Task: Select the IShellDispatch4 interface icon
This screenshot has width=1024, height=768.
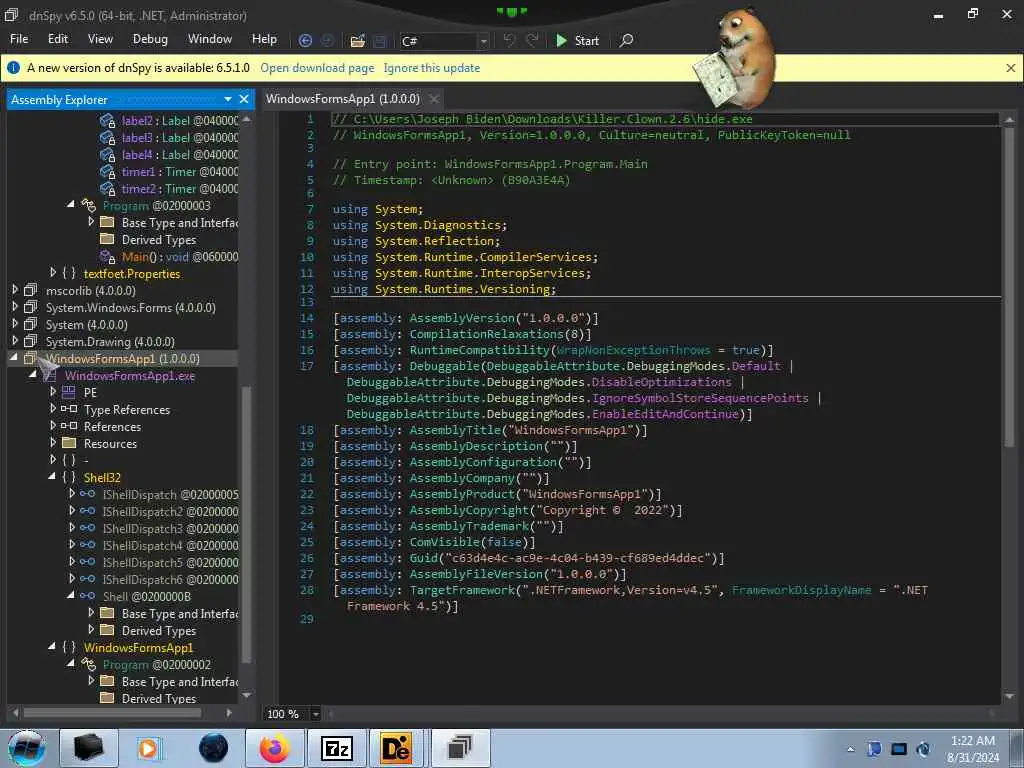Action: (x=88, y=545)
